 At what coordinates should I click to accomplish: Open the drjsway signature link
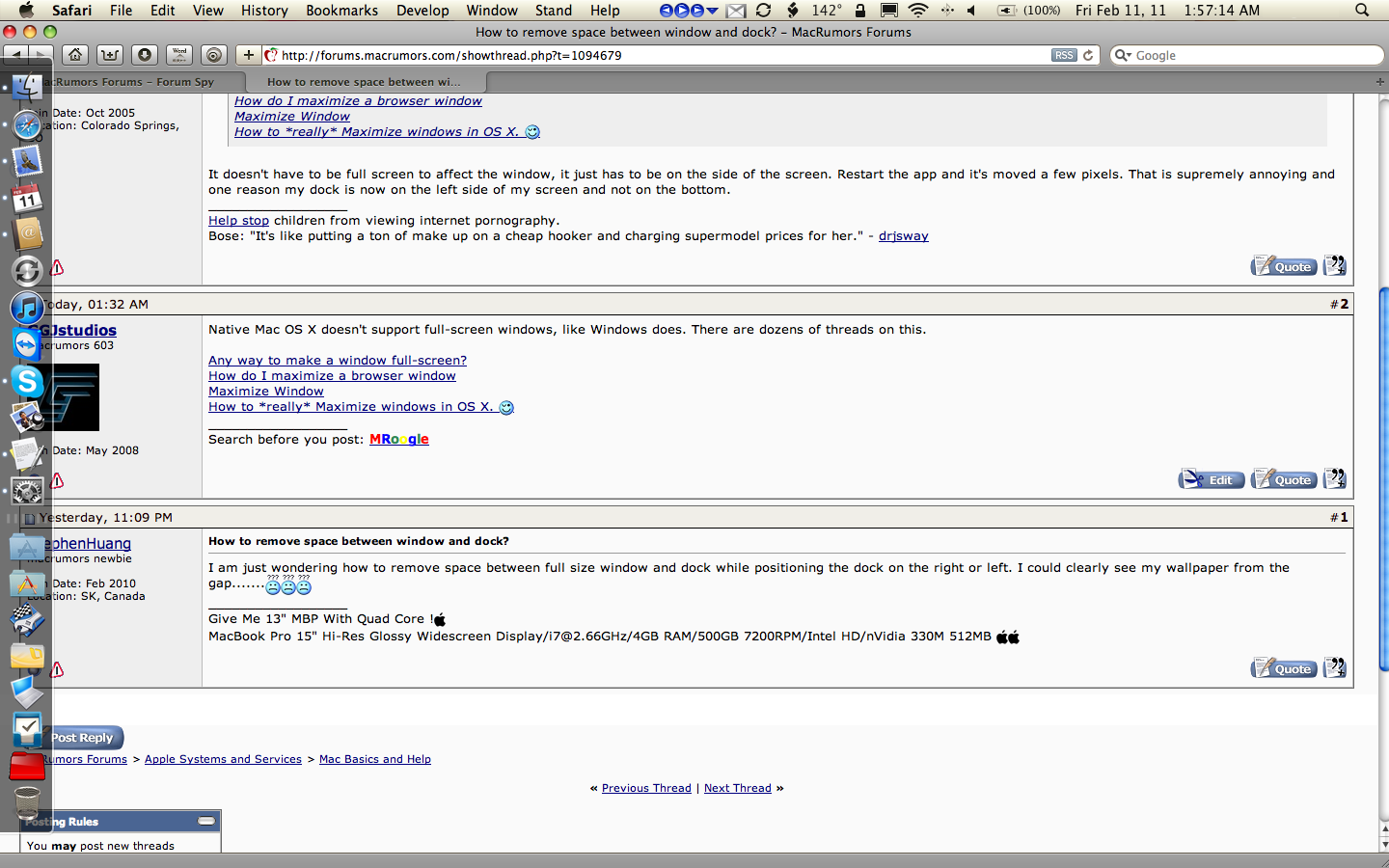(x=904, y=236)
